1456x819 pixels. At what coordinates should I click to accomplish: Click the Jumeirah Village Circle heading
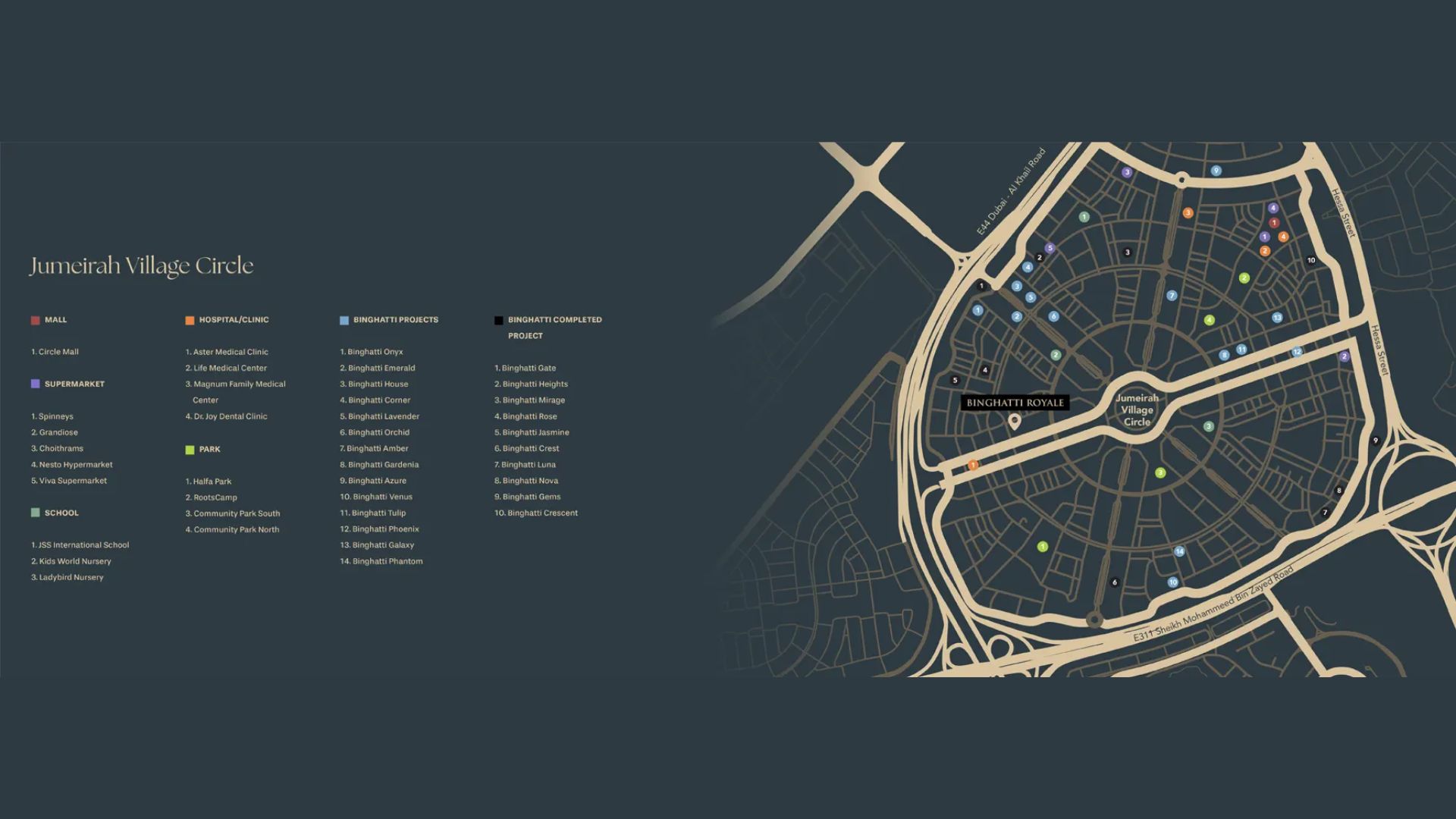[x=141, y=265]
